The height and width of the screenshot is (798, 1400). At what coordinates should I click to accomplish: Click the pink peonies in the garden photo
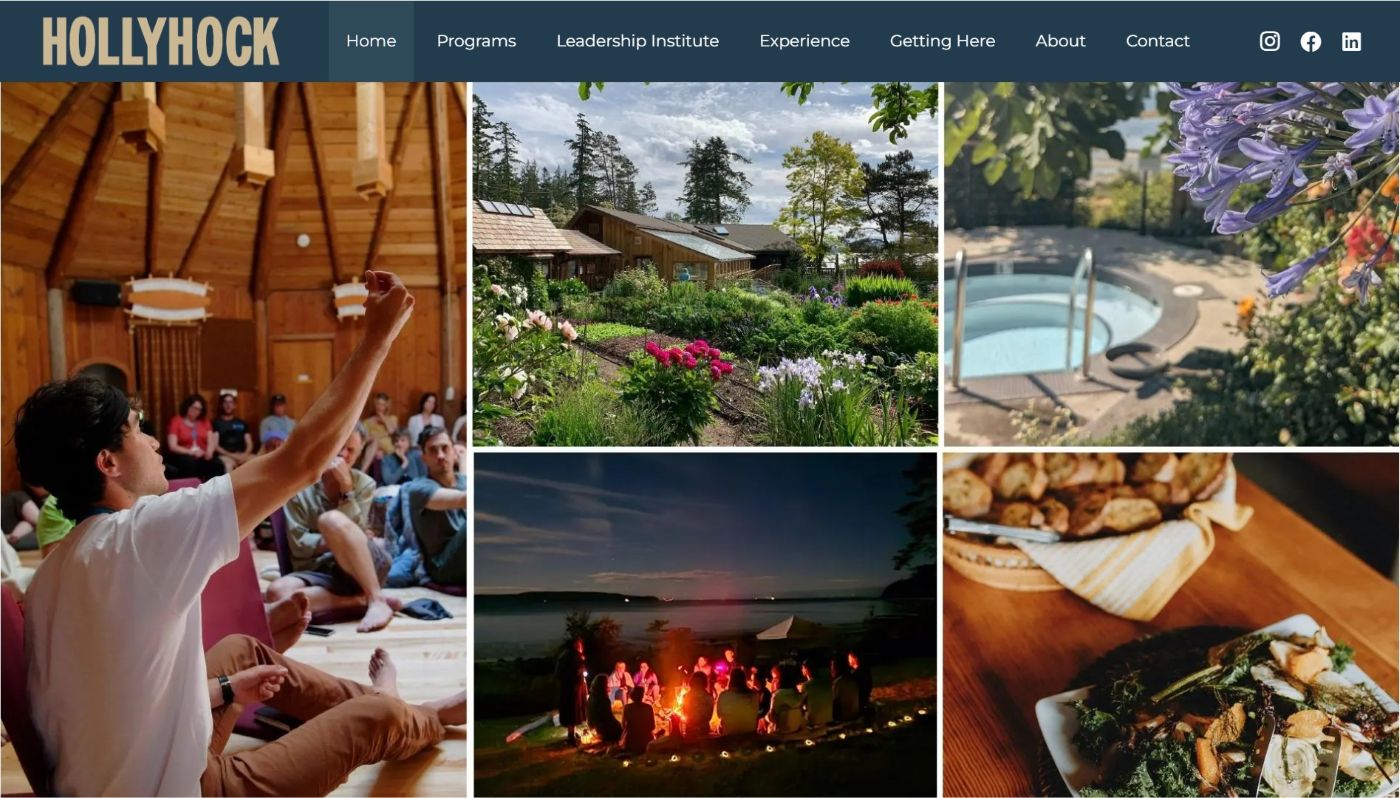click(690, 359)
